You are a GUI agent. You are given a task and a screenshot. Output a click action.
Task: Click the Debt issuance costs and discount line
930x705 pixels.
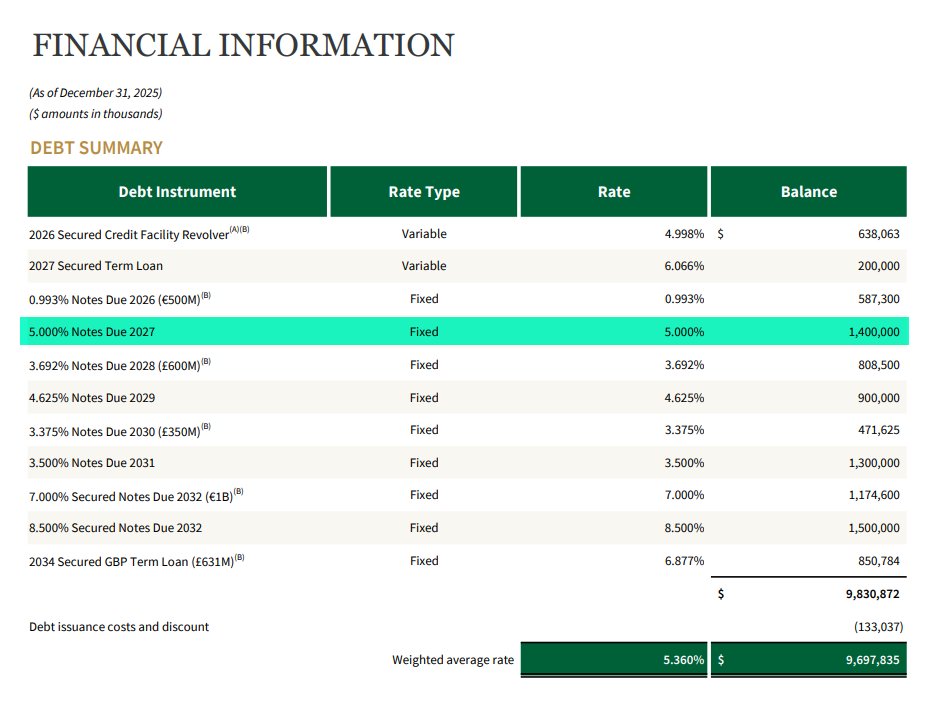[x=118, y=626]
